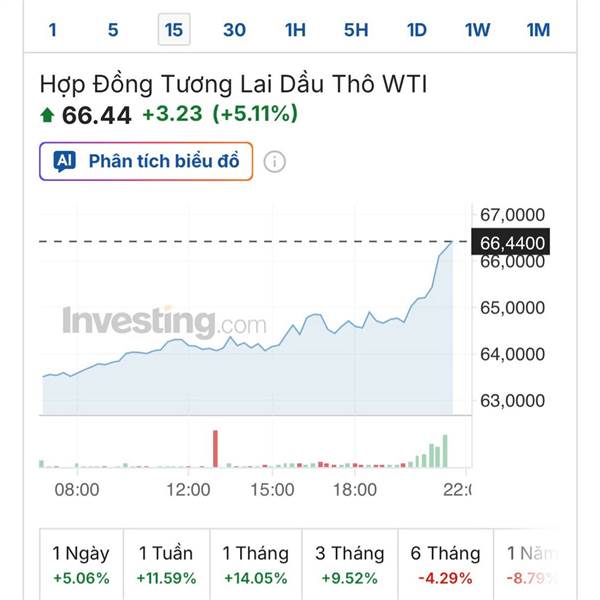This screenshot has height=600, width=600.
Task: Select the 15 minute timeframe
Action: (174, 30)
